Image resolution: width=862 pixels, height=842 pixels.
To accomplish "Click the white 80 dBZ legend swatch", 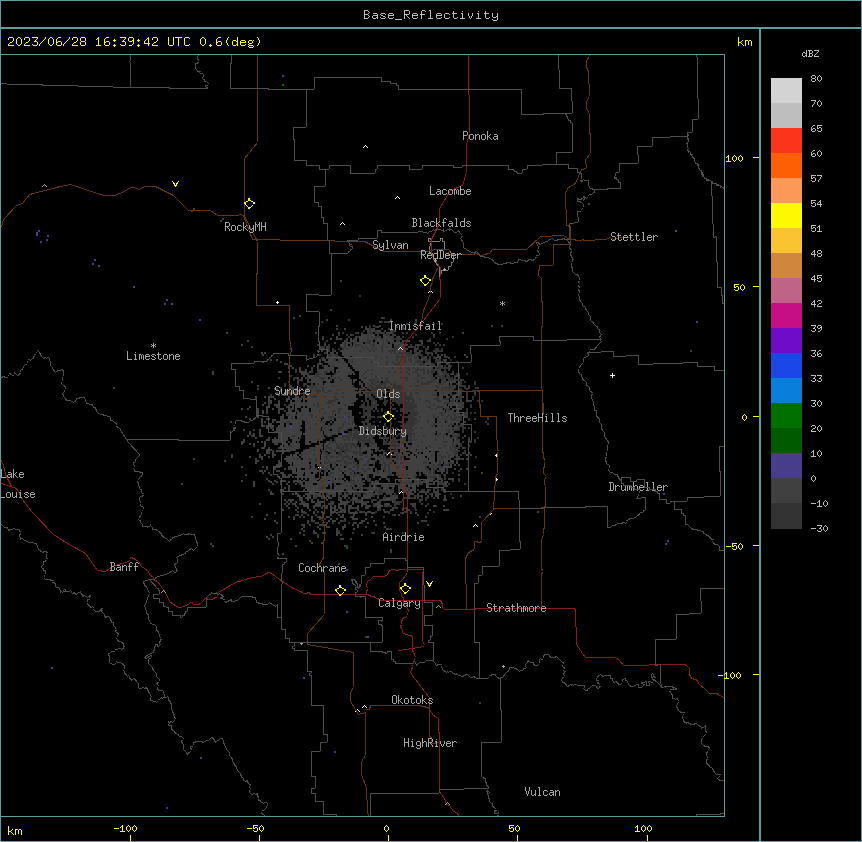I will pos(786,90).
